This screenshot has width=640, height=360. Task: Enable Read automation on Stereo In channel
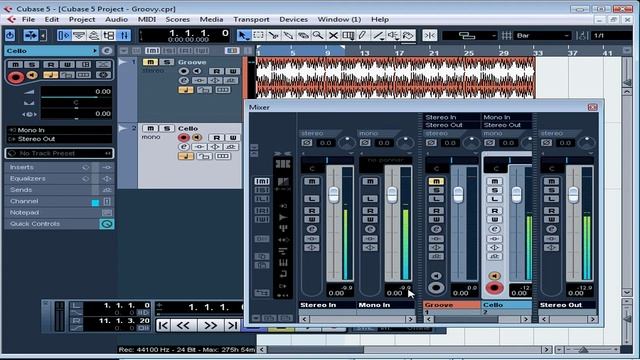coord(312,211)
